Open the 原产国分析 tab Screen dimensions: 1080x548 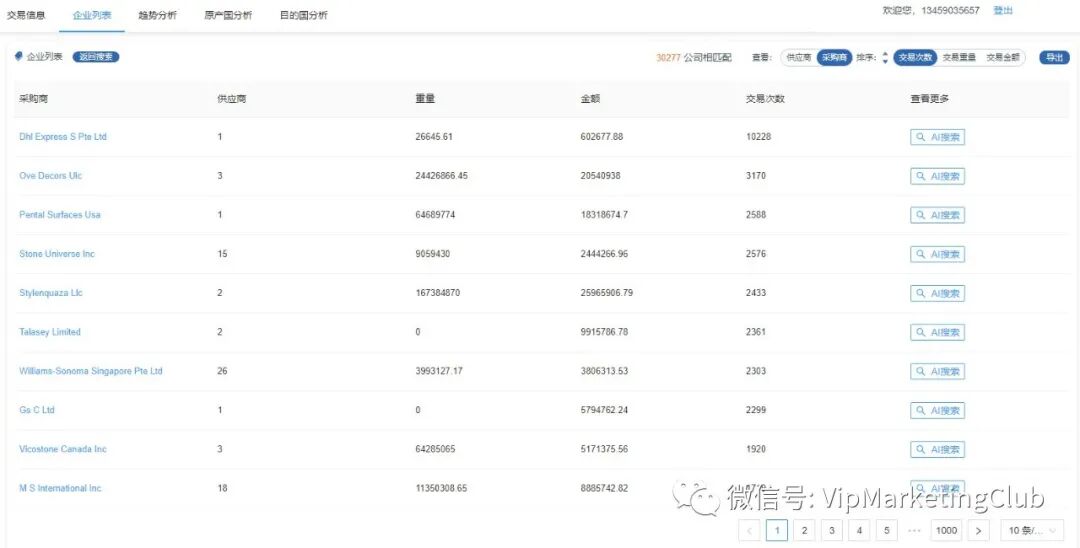[228, 15]
